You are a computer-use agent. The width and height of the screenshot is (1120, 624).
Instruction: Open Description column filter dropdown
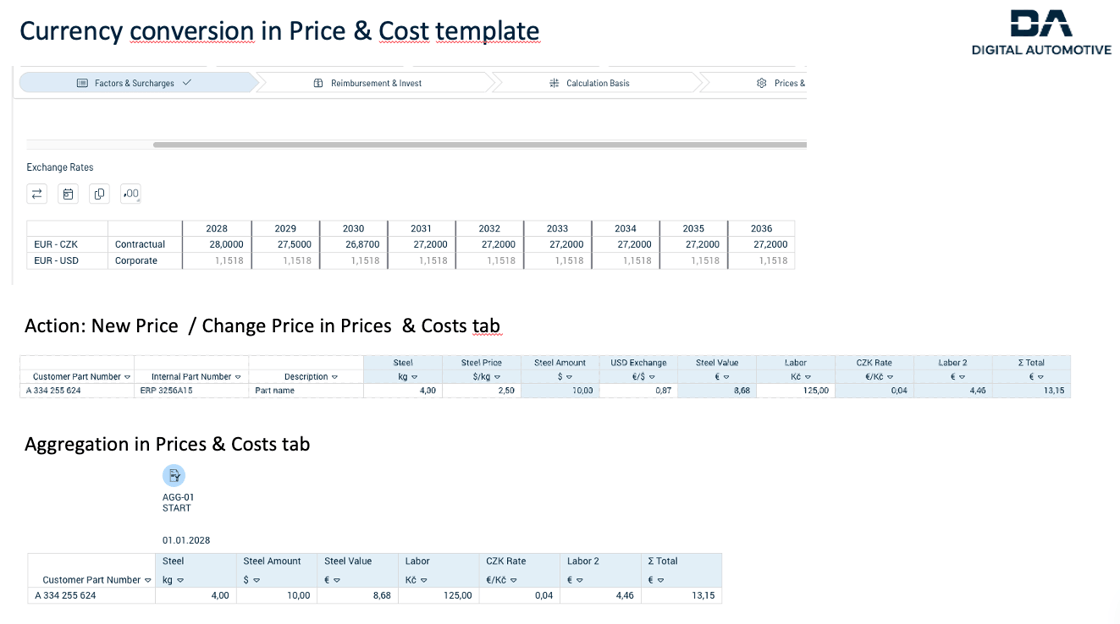click(x=334, y=377)
